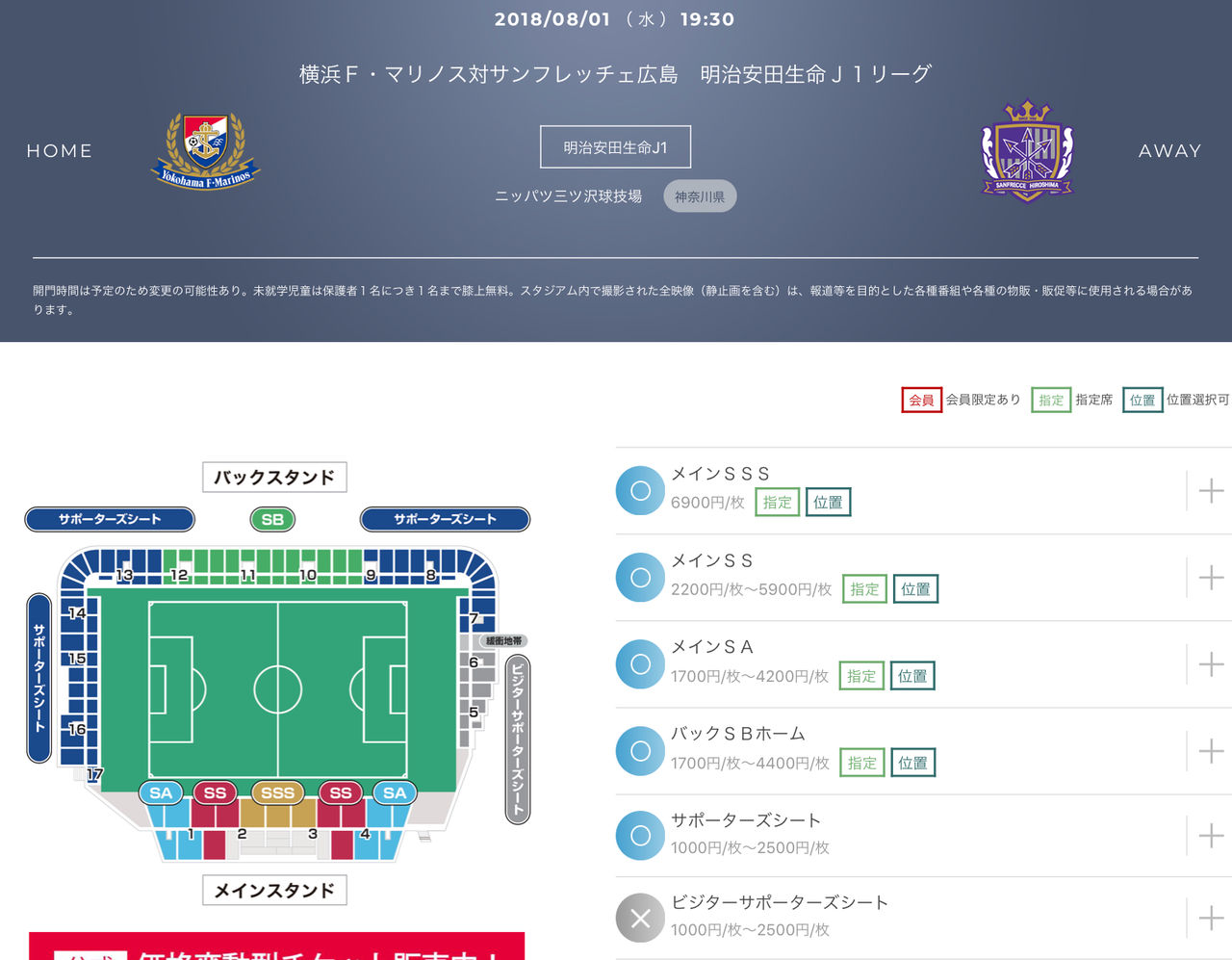This screenshot has height=960, width=1232.
Task: Expand the メインＳＳＳ row with plus sign
Action: [x=1211, y=490]
